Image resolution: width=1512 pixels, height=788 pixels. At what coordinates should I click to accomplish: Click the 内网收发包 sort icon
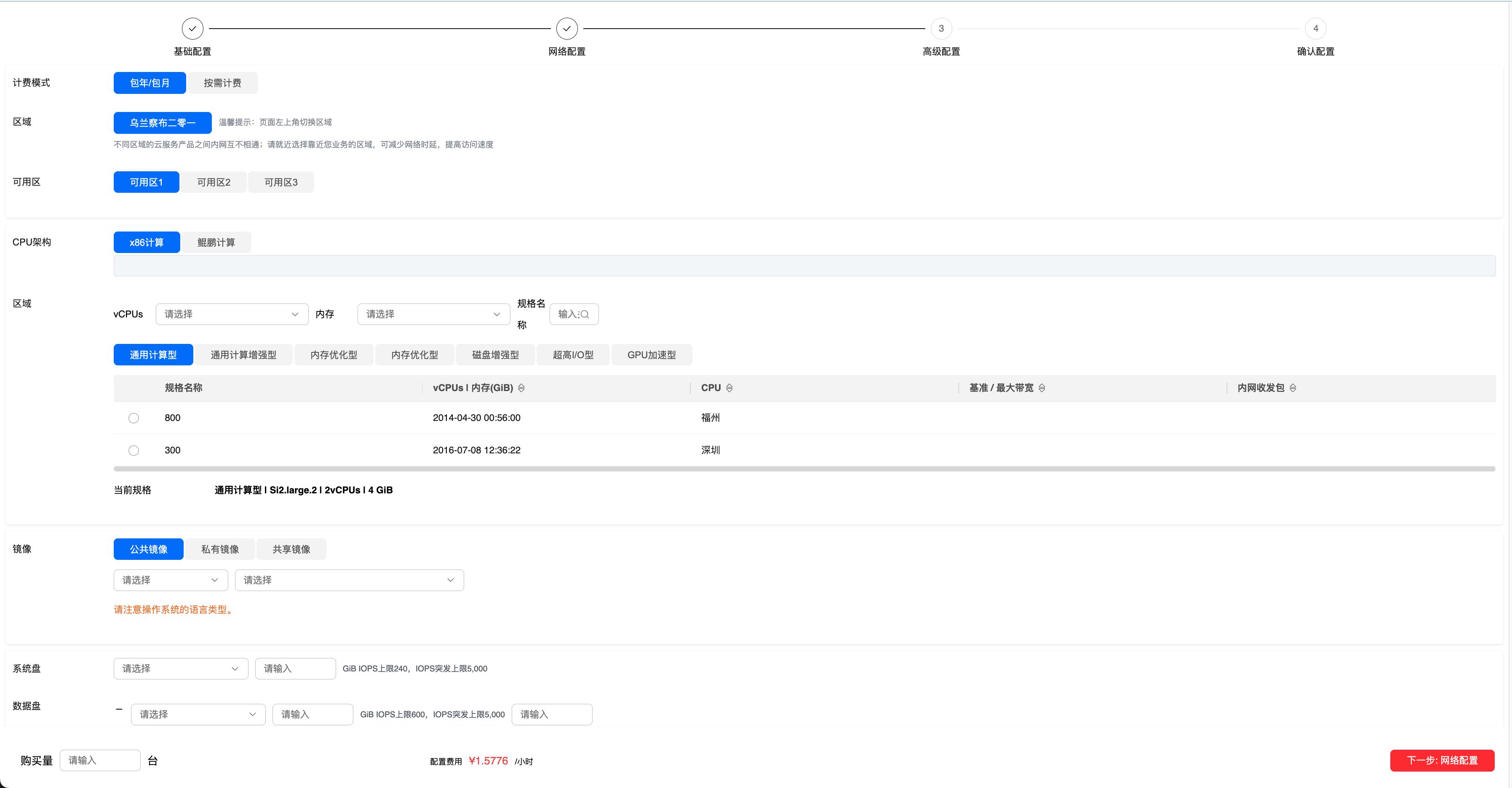click(1293, 388)
